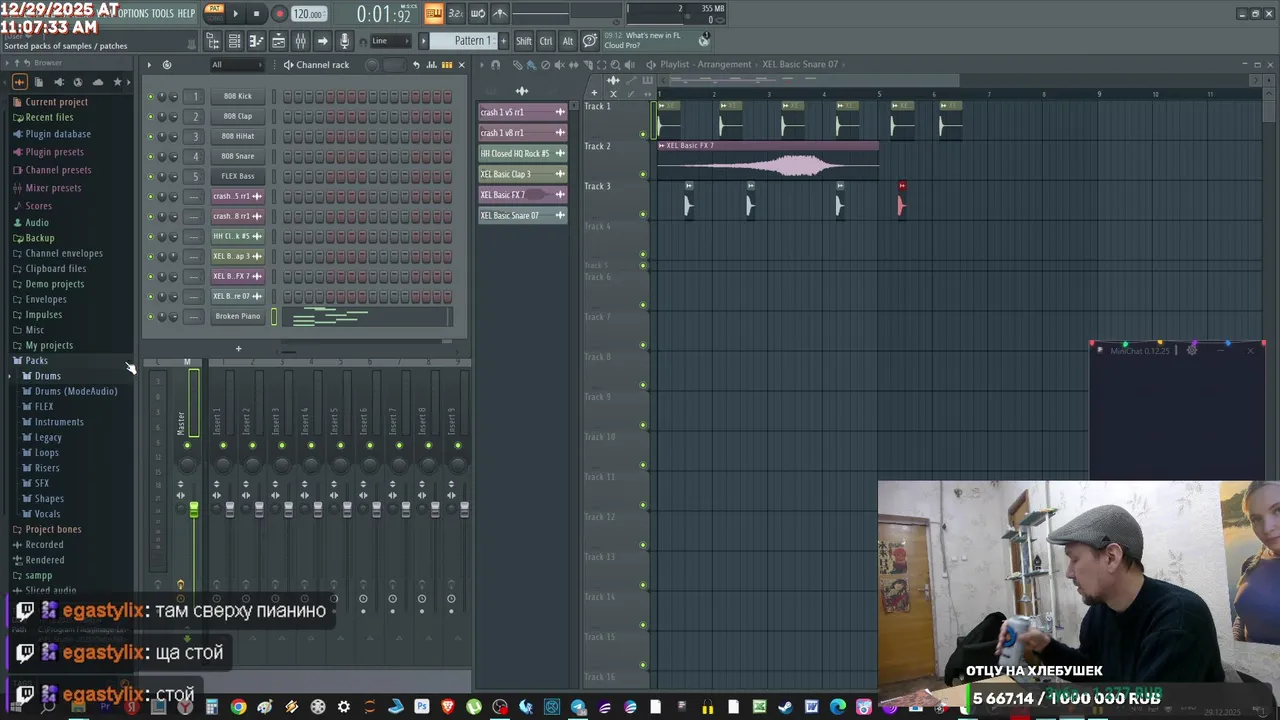
Task: Click the What's new news globe icon
Action: [704, 40]
